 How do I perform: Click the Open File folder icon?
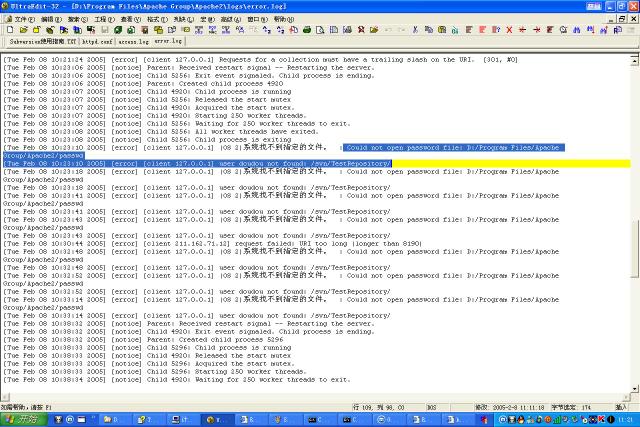pos(23,30)
